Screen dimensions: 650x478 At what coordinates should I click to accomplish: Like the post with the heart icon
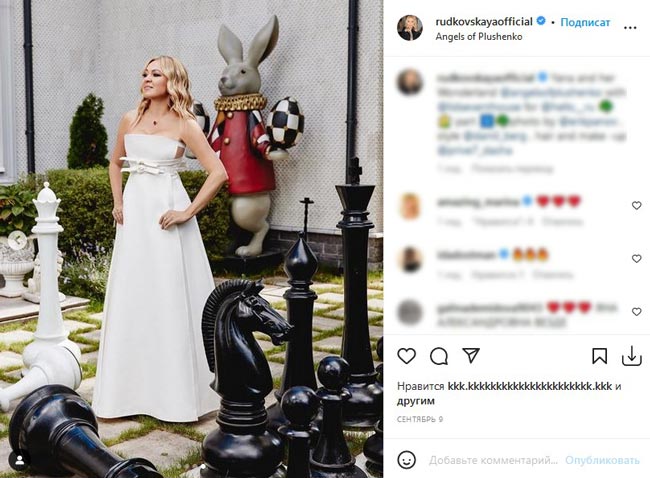pos(407,356)
